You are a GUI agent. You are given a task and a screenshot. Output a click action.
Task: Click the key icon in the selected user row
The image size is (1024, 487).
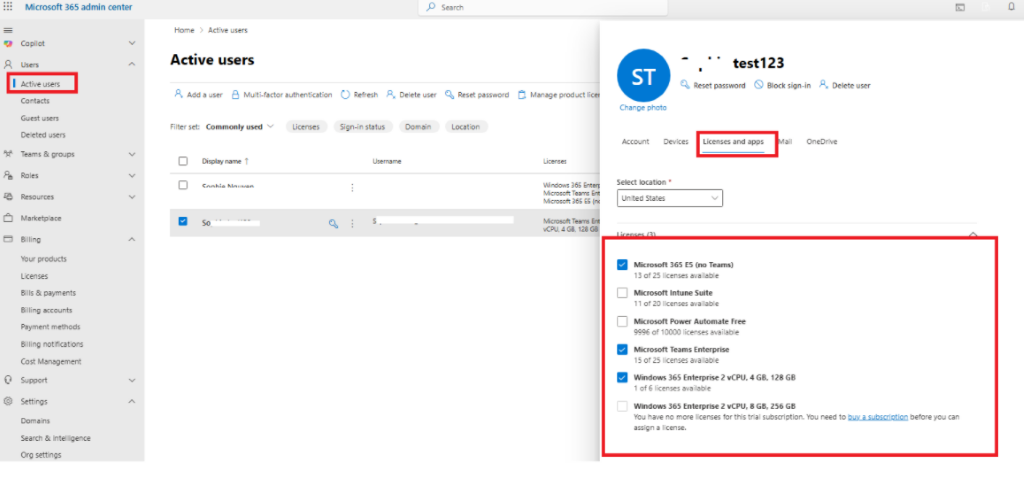pyautogui.click(x=333, y=223)
